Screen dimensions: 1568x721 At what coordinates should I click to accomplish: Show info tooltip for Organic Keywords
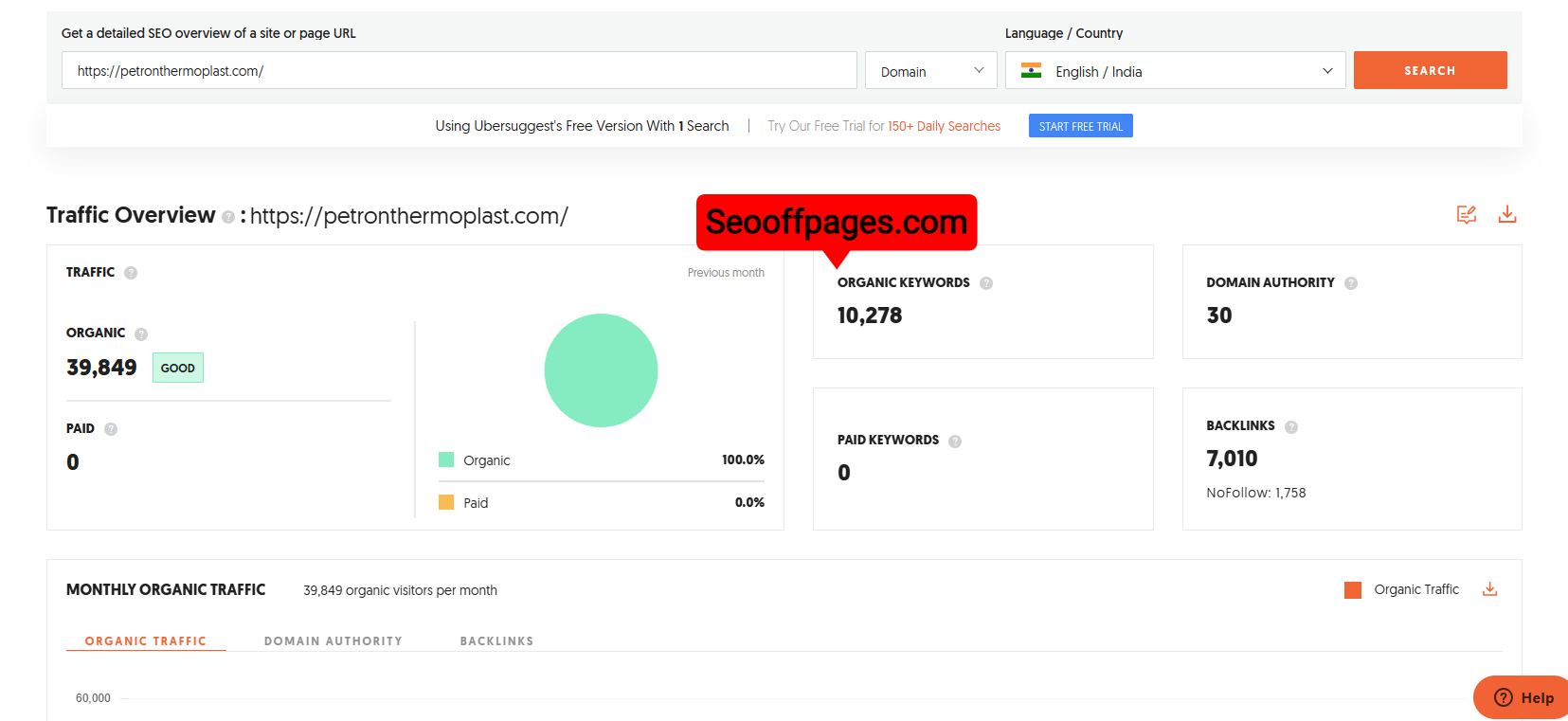point(986,283)
